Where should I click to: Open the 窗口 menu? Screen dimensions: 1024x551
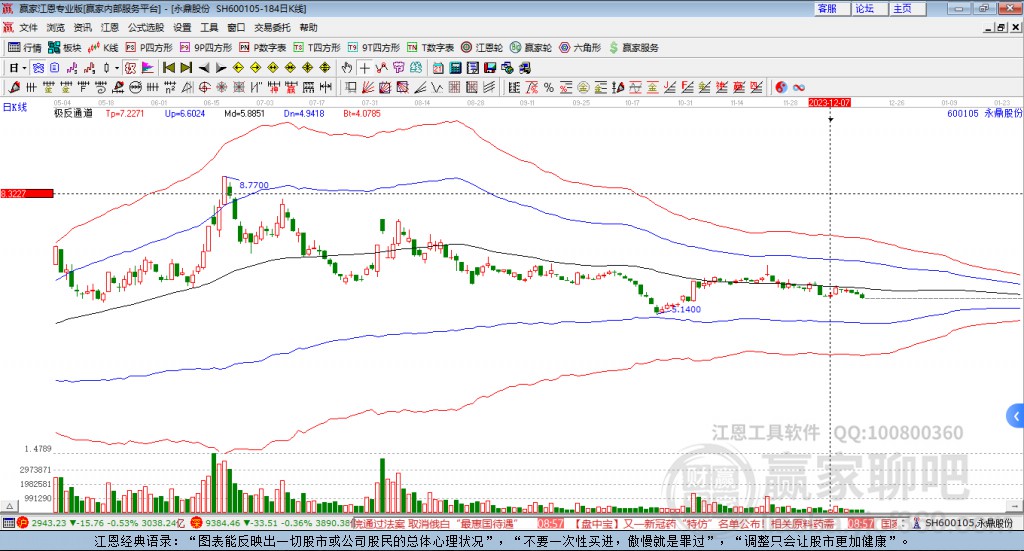click(x=236, y=27)
